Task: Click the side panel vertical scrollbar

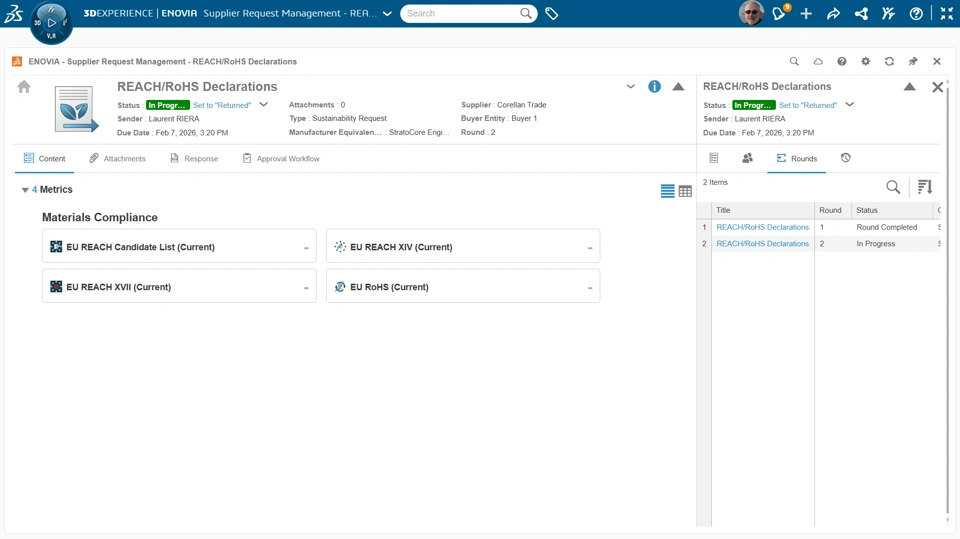Action: pyautogui.click(x=948, y=300)
